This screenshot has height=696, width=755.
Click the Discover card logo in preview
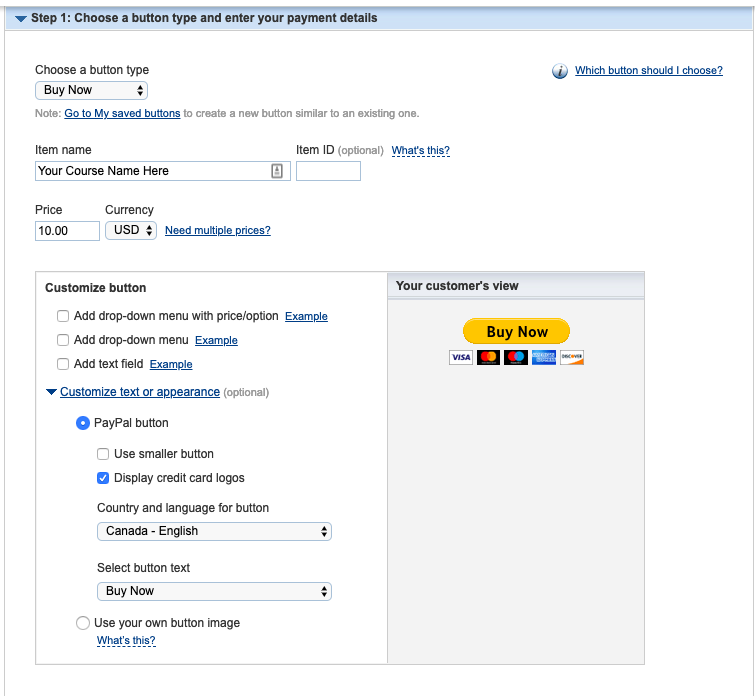572,357
